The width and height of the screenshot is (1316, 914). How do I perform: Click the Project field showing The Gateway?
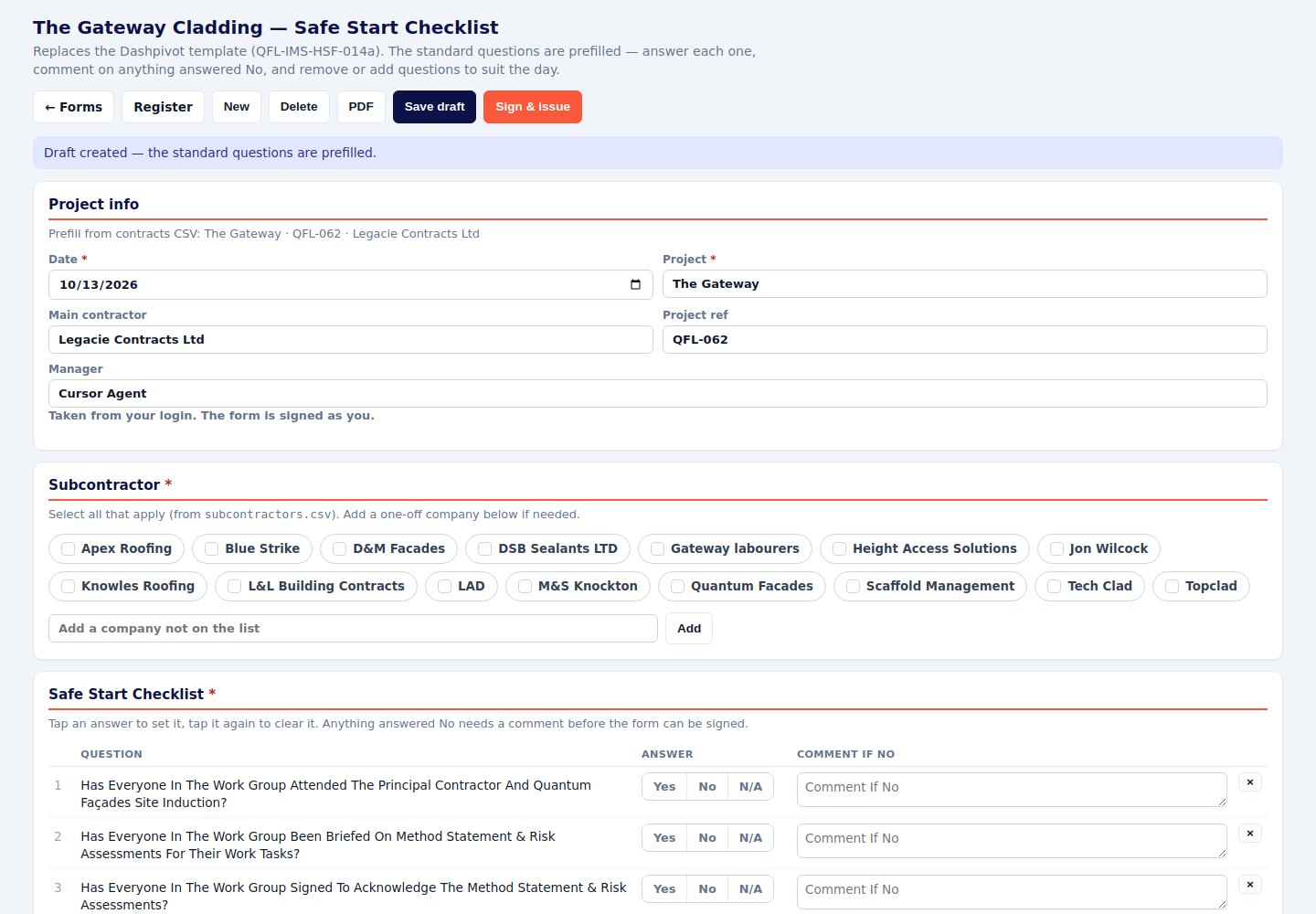coord(965,284)
